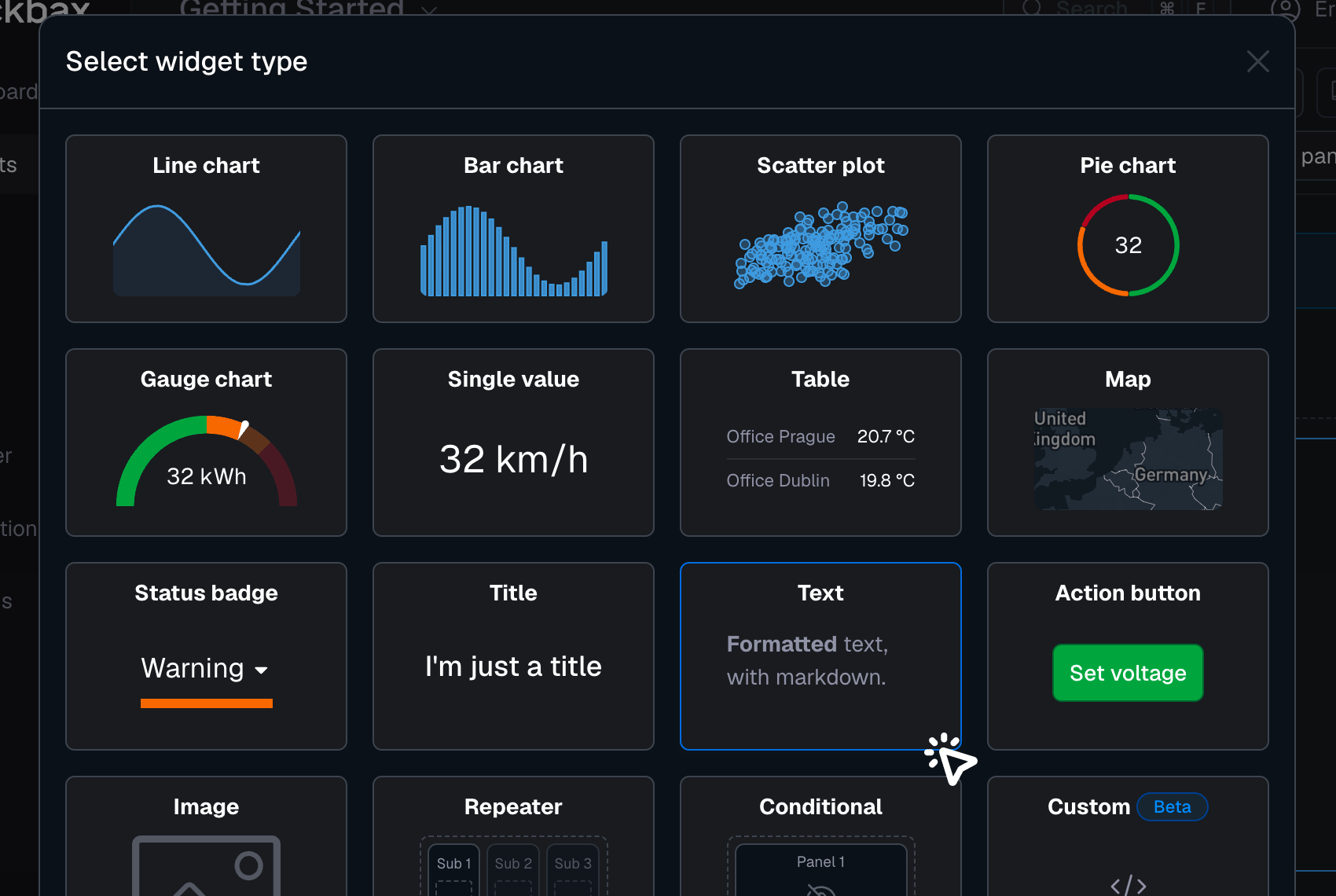Select the Single value widget

click(513, 442)
